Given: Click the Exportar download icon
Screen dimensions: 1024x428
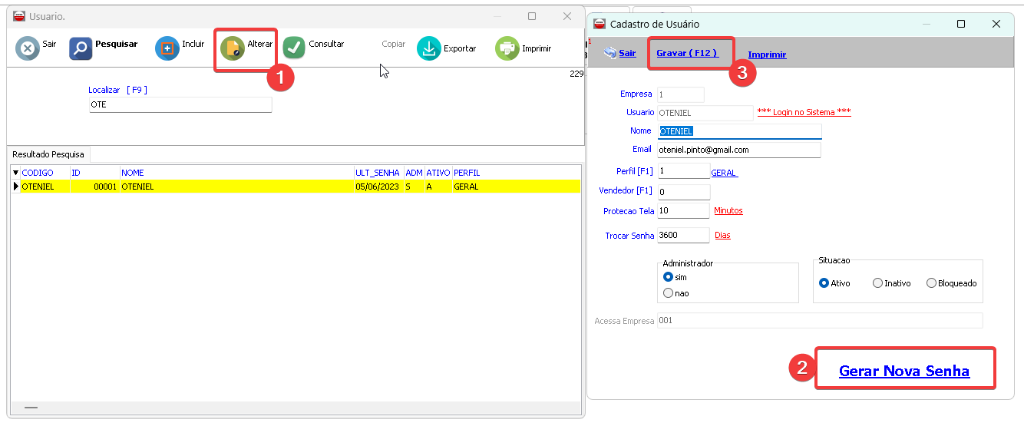Looking at the screenshot, I should click(x=428, y=47).
